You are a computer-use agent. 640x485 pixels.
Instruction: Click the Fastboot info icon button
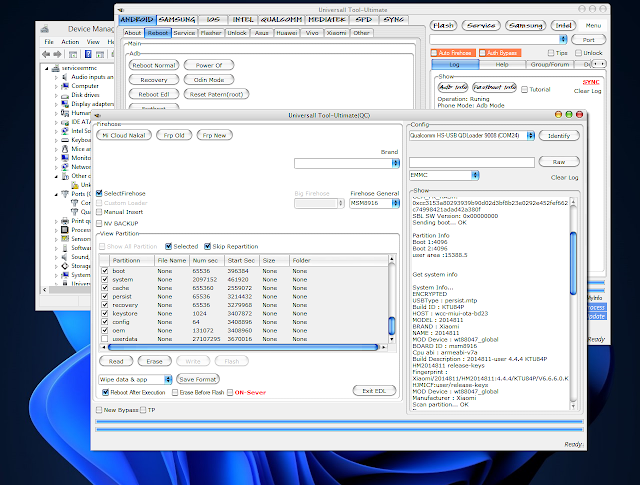[x=494, y=87]
